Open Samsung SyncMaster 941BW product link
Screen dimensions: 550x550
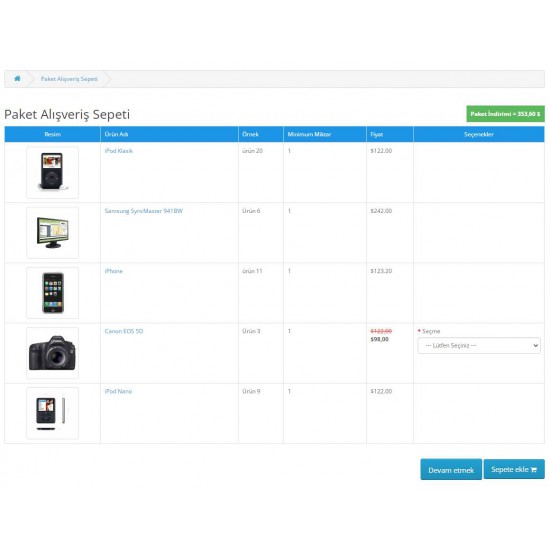pyautogui.click(x=143, y=211)
